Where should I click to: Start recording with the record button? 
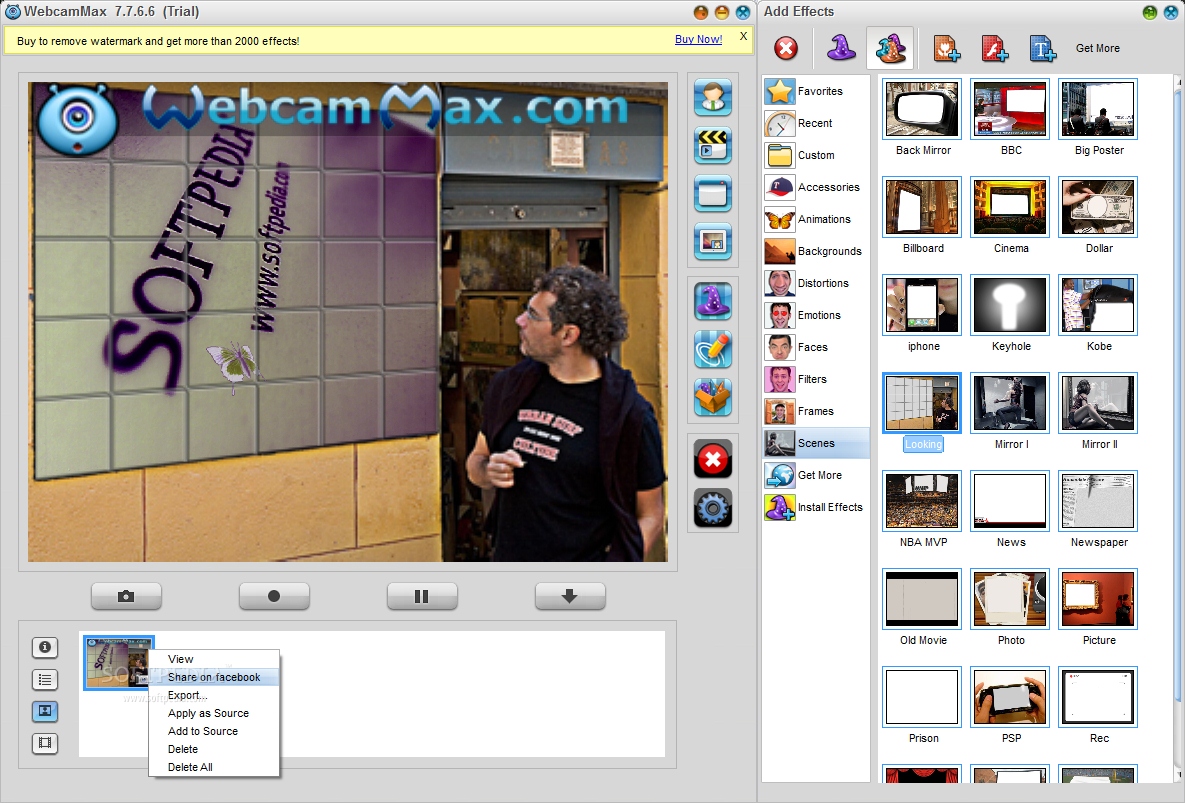[274, 596]
